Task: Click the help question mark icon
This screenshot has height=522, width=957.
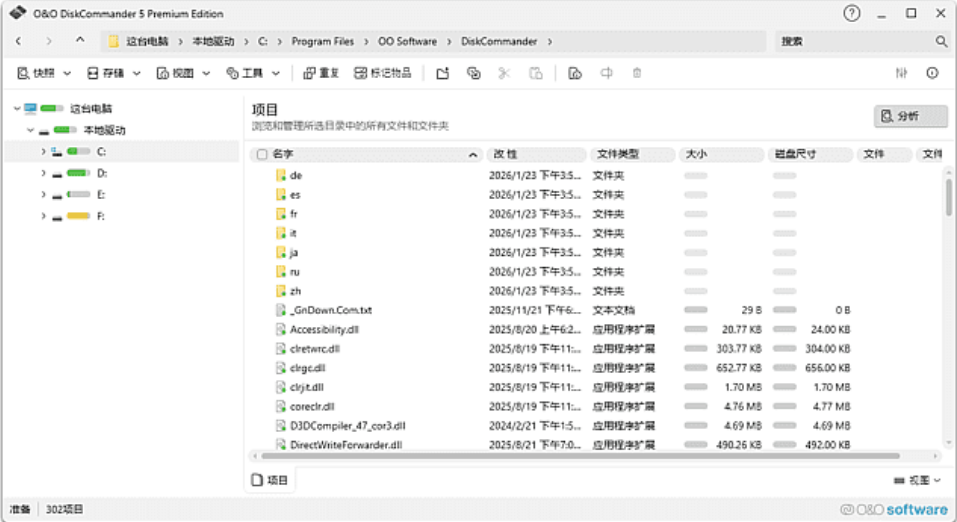Action: tap(851, 13)
